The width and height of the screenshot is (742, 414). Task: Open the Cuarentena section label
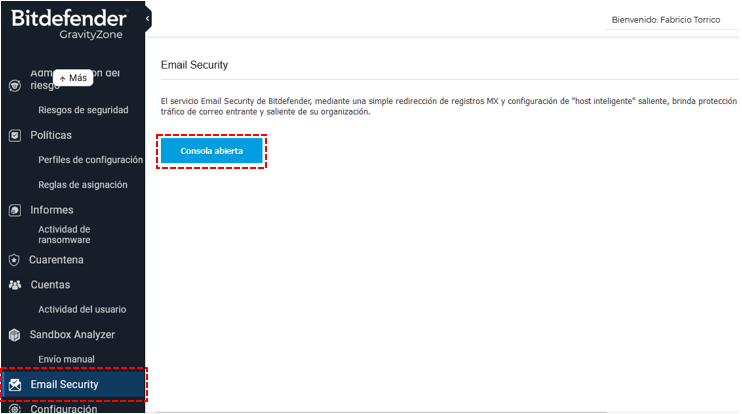point(56,260)
